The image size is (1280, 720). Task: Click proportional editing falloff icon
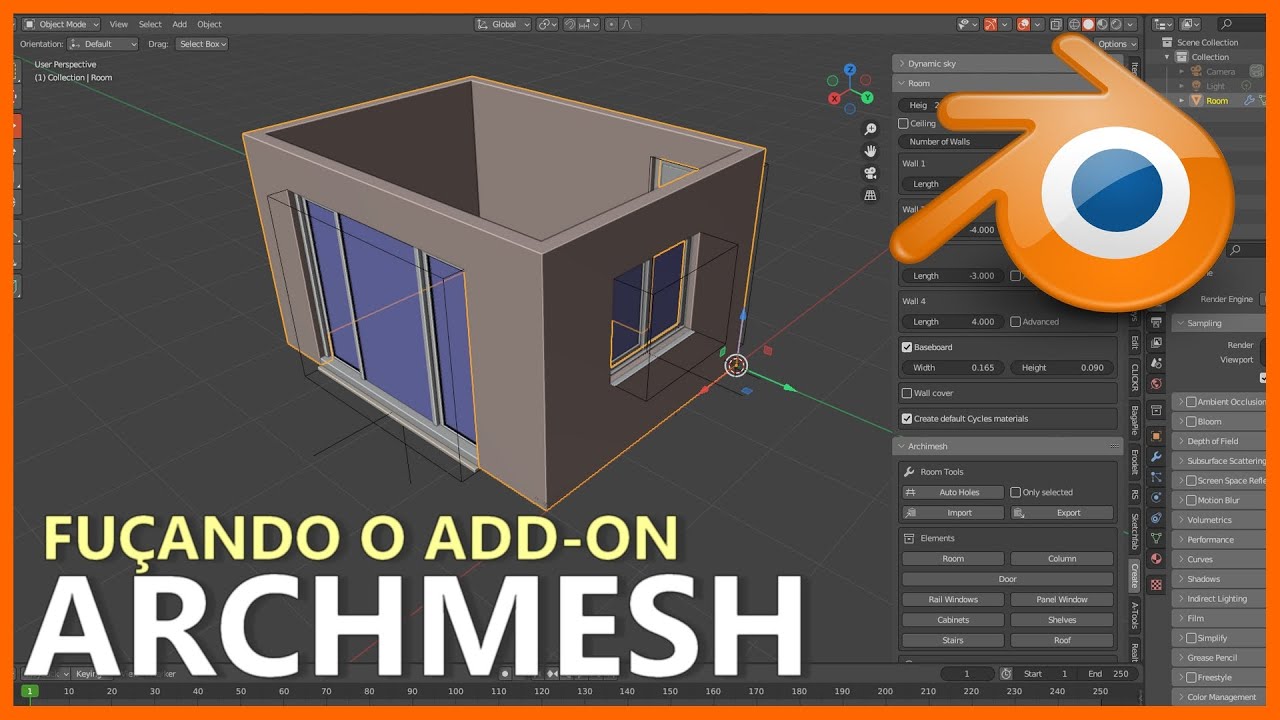pyautogui.click(x=627, y=24)
